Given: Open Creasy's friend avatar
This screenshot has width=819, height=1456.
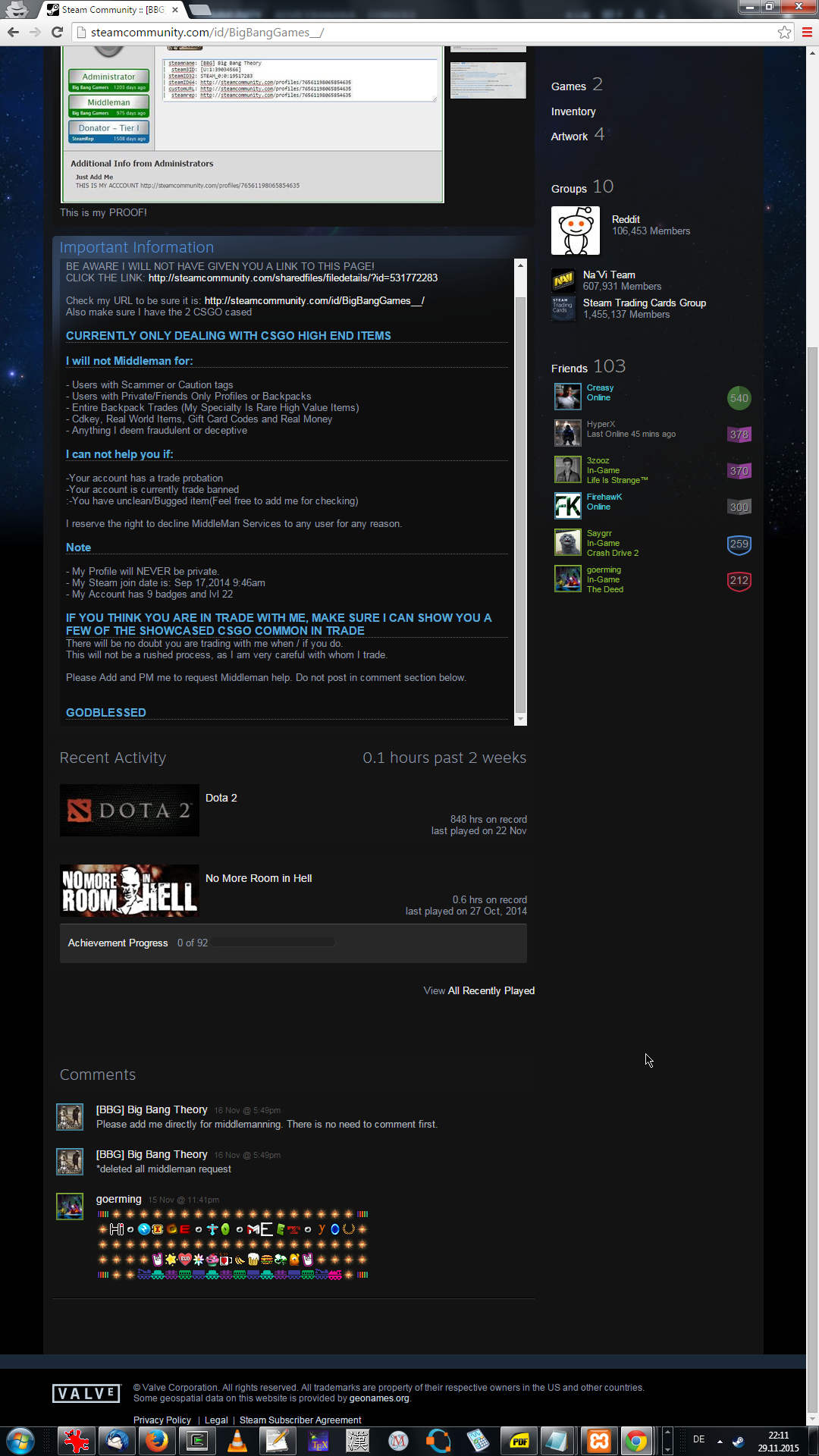Looking at the screenshot, I should coord(567,397).
